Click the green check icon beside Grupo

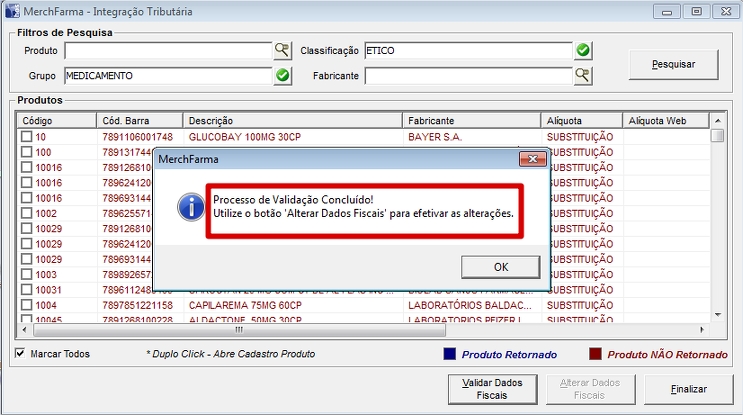coord(282,75)
